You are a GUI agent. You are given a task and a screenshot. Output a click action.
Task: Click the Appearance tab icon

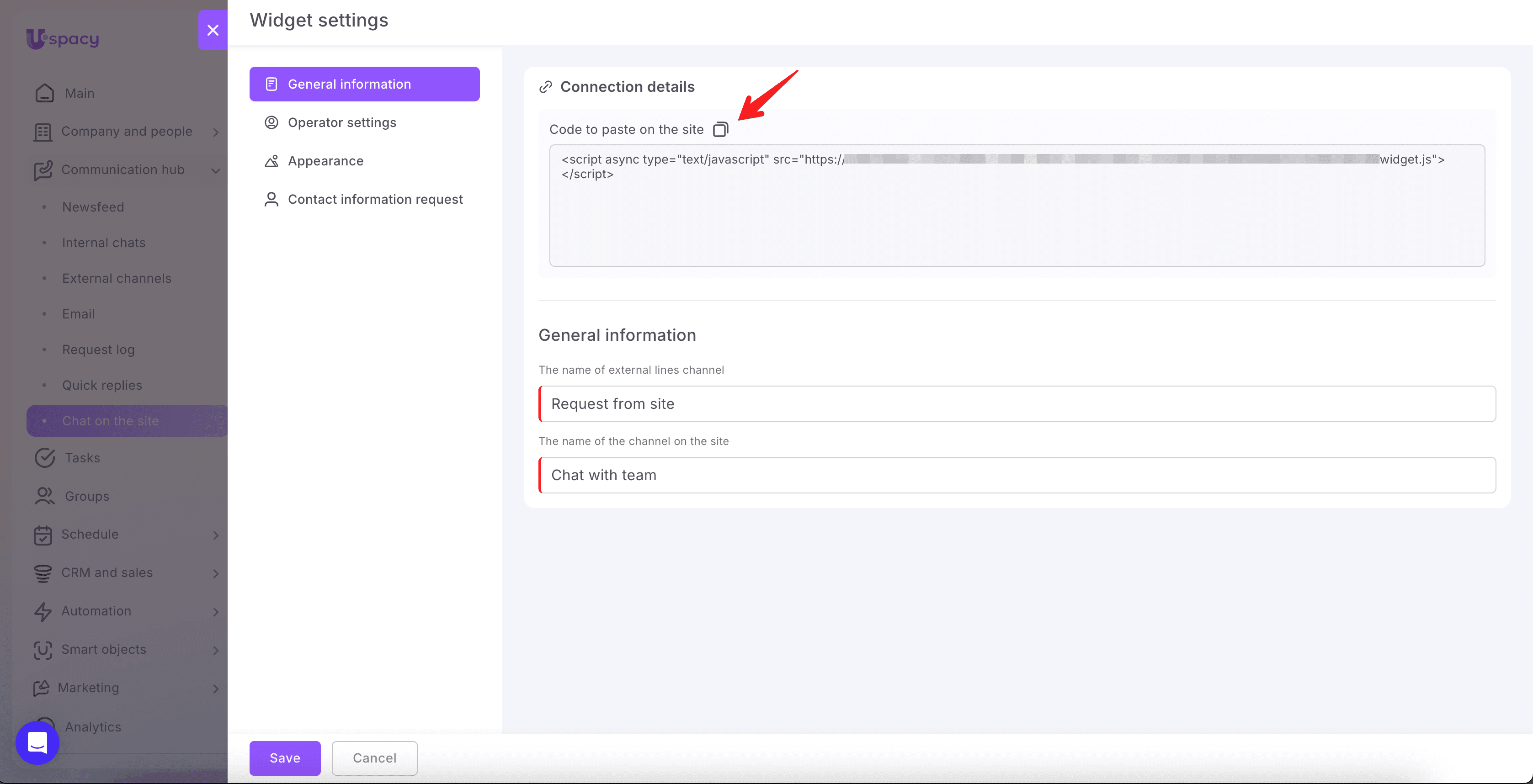click(x=271, y=161)
